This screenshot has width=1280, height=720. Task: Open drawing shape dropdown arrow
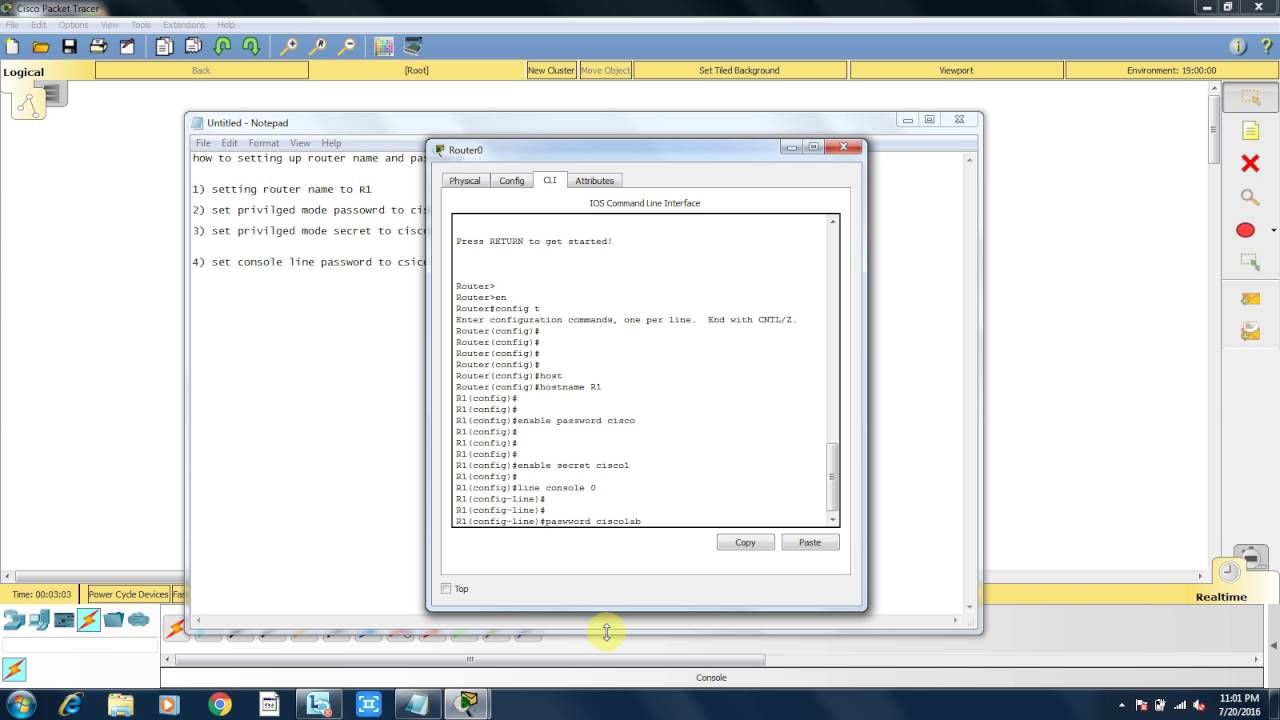click(1273, 231)
